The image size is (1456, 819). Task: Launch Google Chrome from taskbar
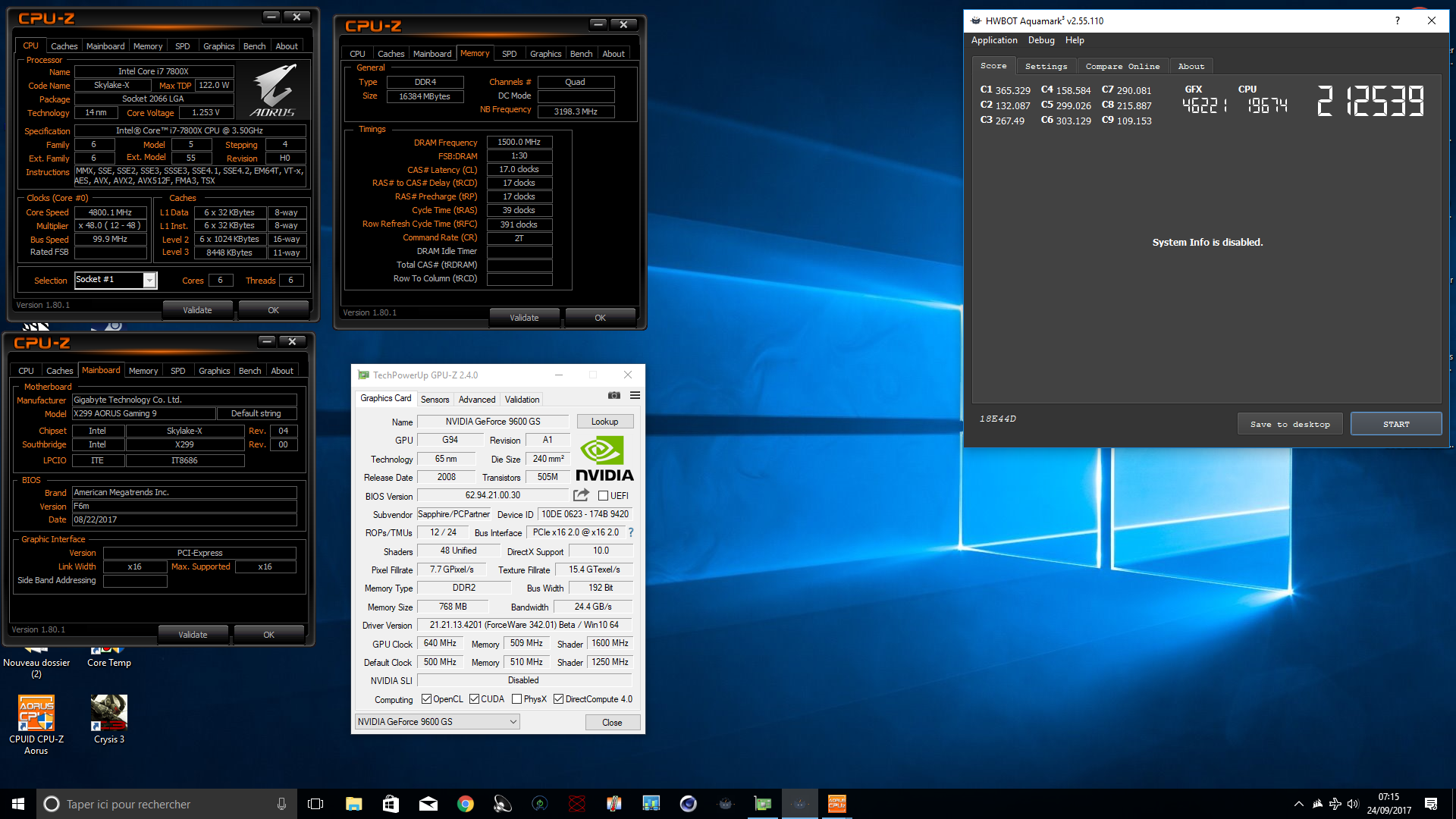point(465,804)
